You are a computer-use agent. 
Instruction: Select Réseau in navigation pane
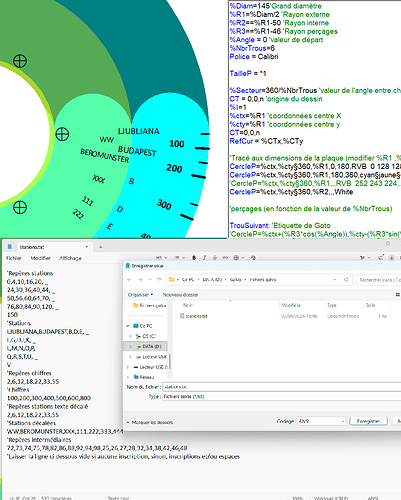(x=144, y=377)
